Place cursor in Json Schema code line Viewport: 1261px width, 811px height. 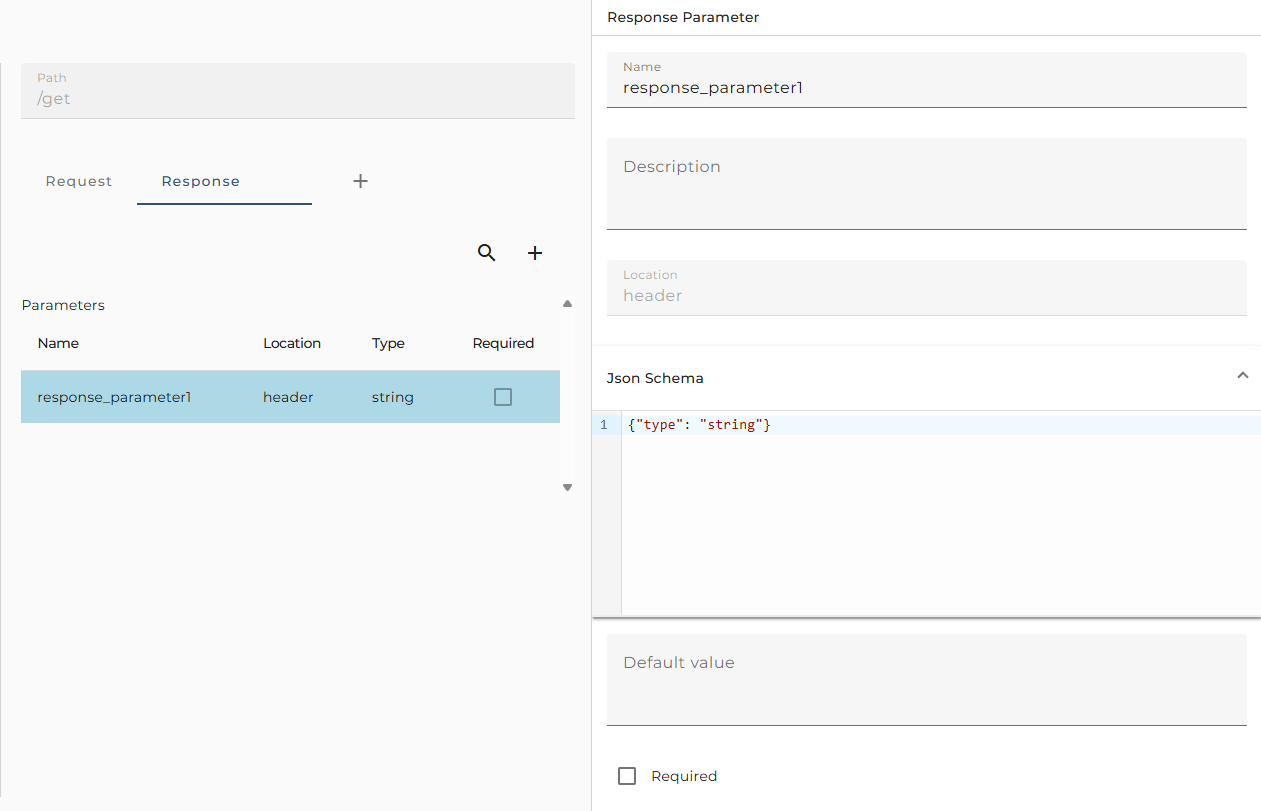click(x=941, y=425)
